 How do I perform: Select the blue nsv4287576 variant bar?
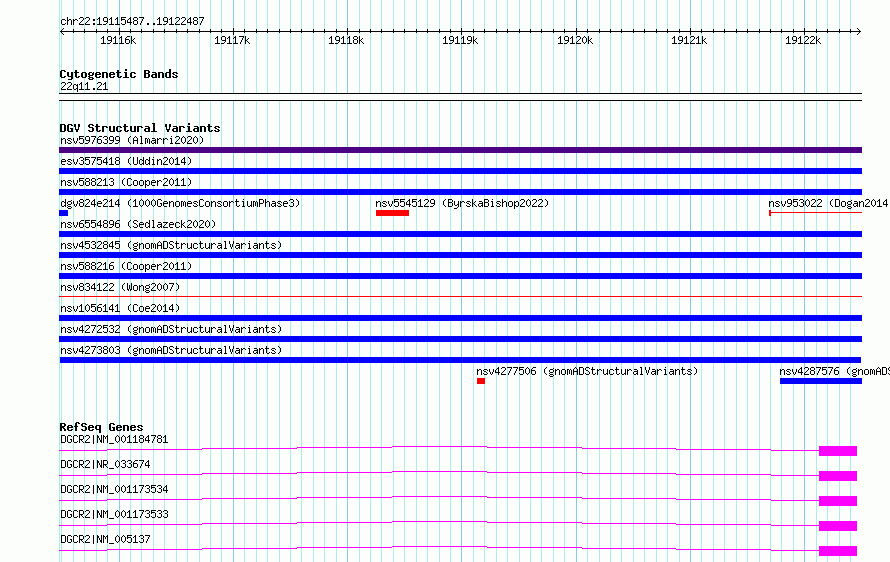pyautogui.click(x=821, y=381)
